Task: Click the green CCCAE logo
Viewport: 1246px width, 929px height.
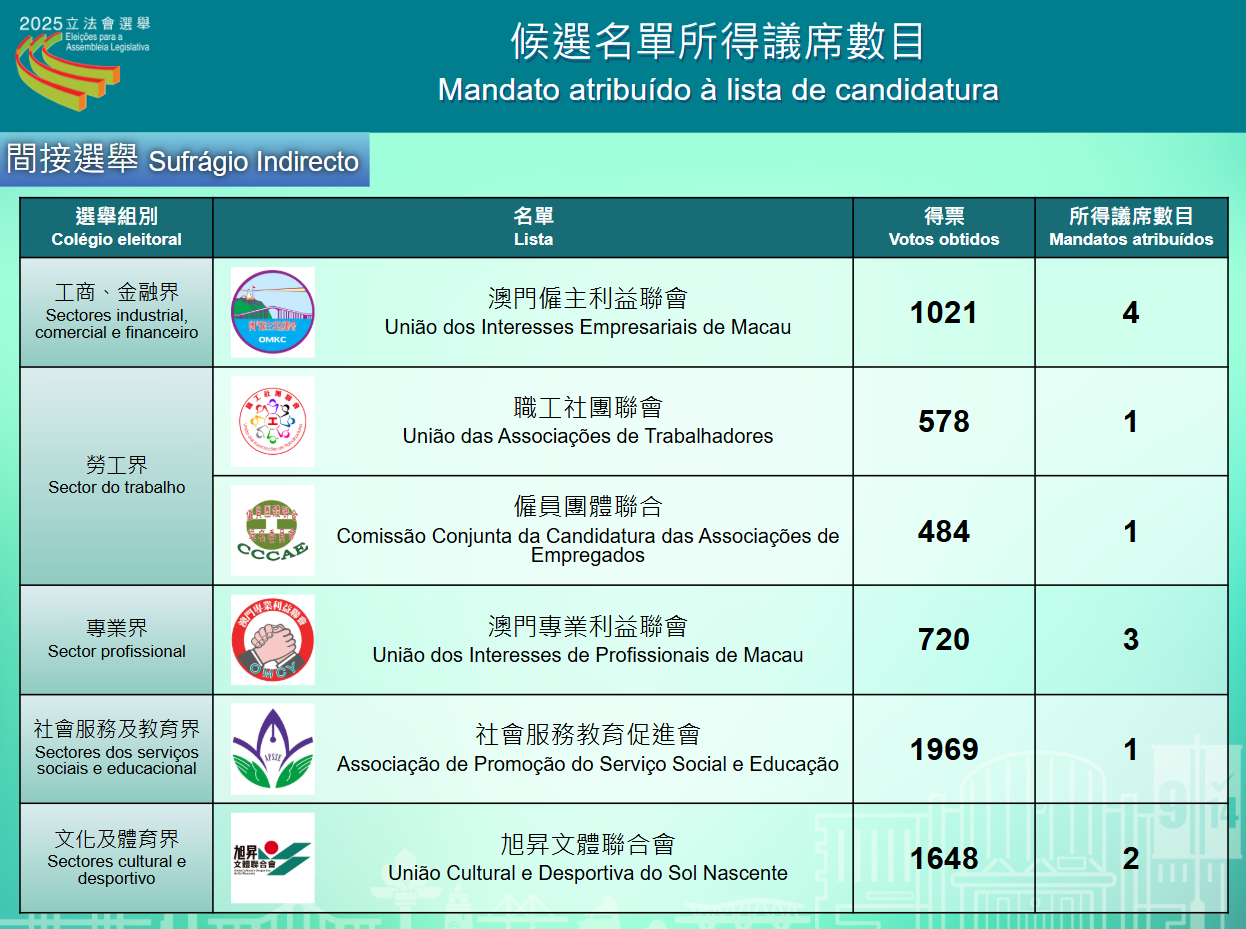Action: click(272, 530)
